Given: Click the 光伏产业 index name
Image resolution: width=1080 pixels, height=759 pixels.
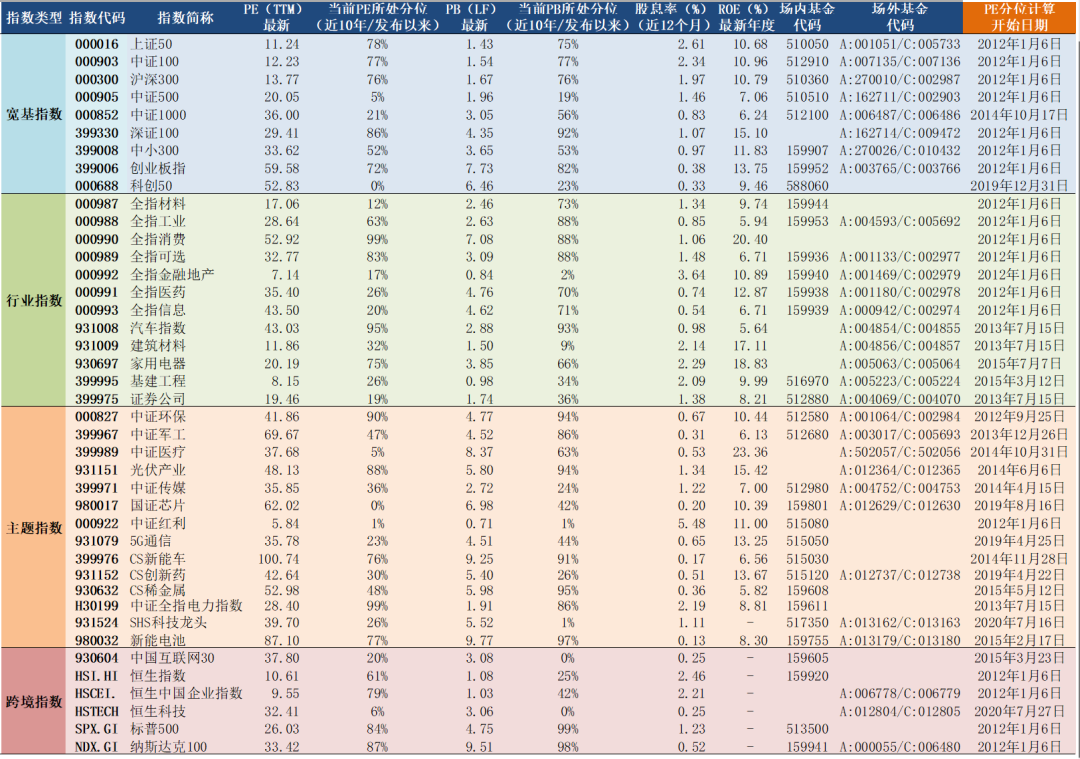Looking at the screenshot, I should 158,470.
